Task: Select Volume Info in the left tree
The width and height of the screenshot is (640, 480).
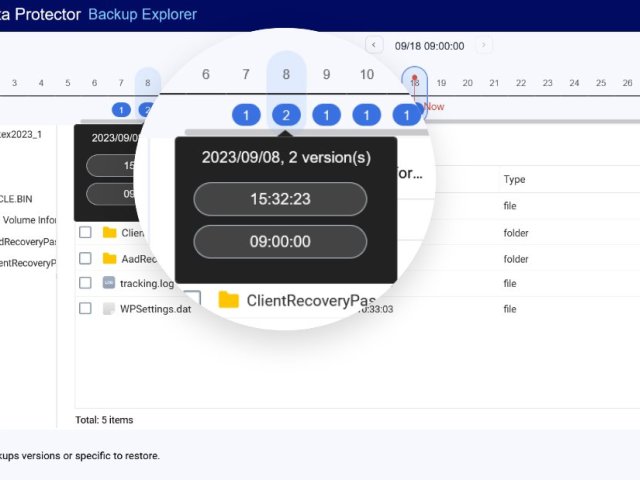Action: click(29, 220)
